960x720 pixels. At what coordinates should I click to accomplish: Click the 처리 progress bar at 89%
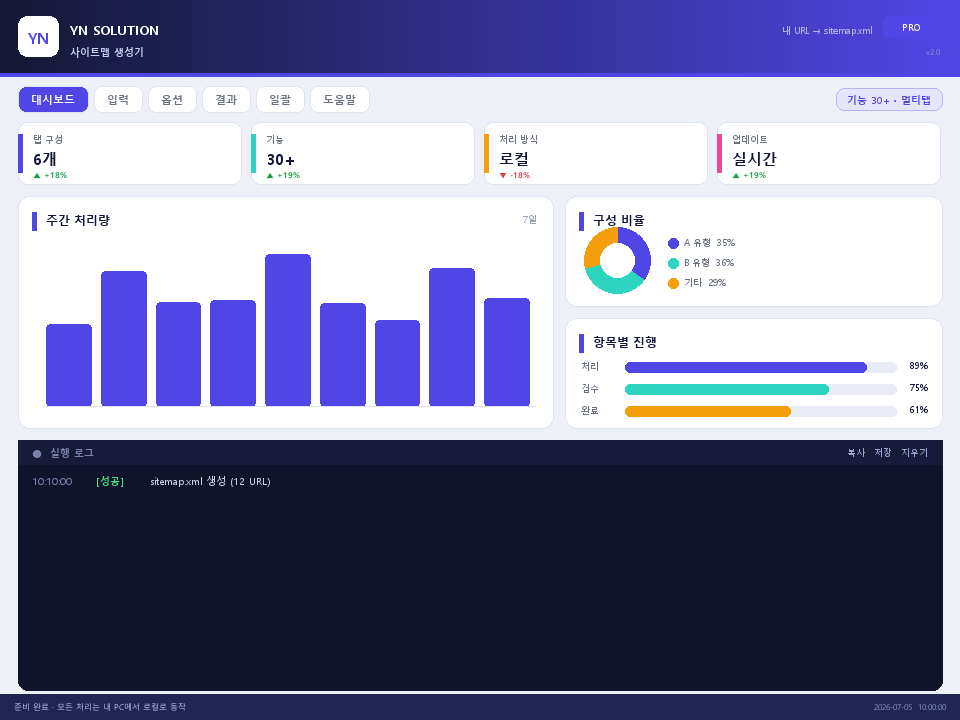click(x=760, y=367)
